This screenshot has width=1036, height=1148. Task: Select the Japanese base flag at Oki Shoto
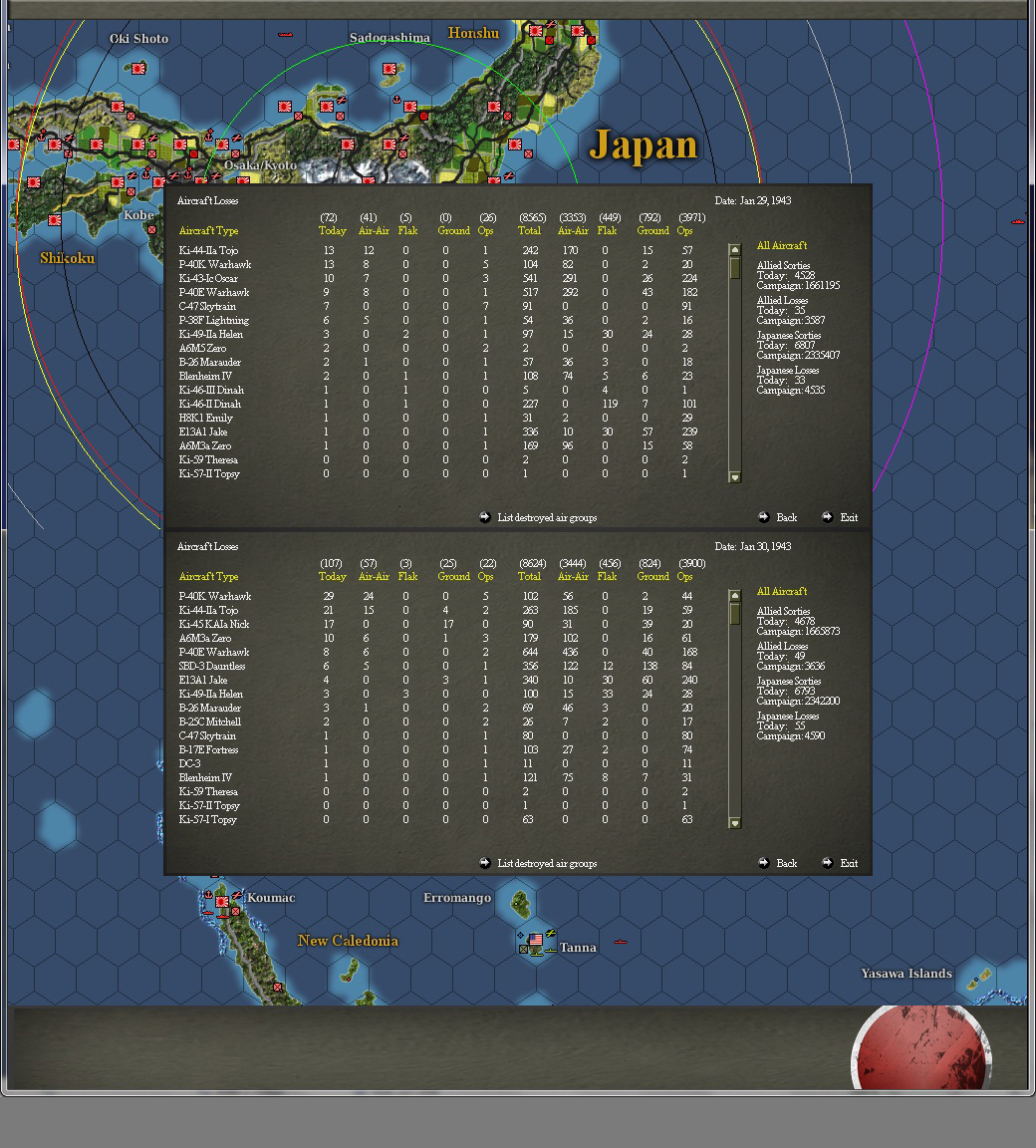coord(138,68)
